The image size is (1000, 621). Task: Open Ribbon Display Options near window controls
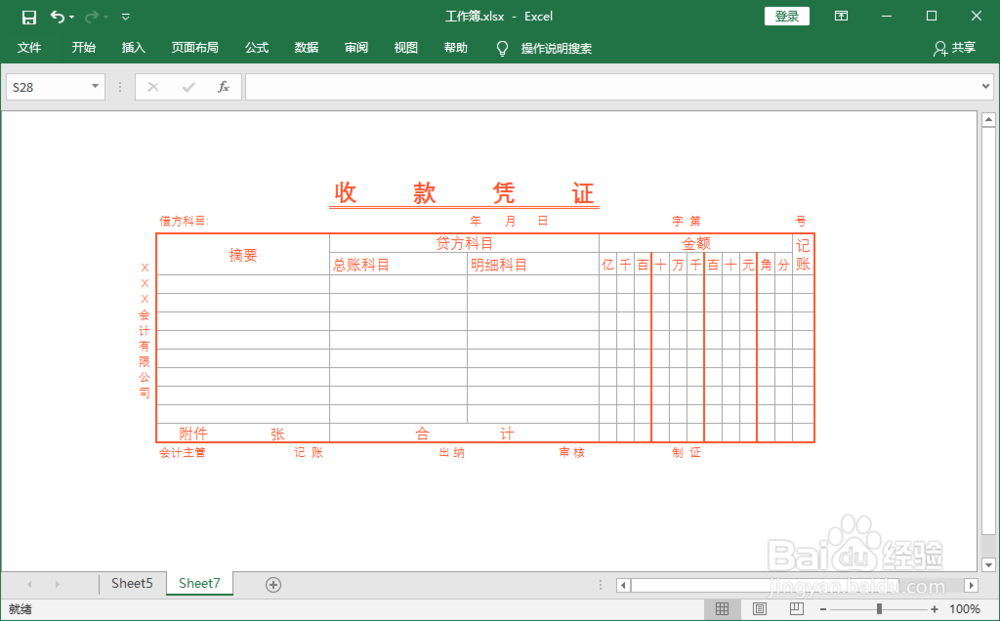point(841,16)
